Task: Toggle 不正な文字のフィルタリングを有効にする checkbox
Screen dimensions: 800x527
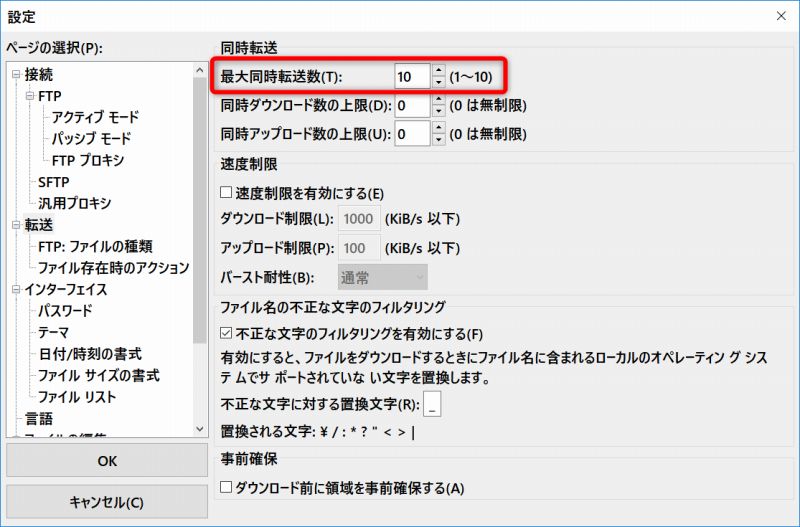Action: (226, 333)
